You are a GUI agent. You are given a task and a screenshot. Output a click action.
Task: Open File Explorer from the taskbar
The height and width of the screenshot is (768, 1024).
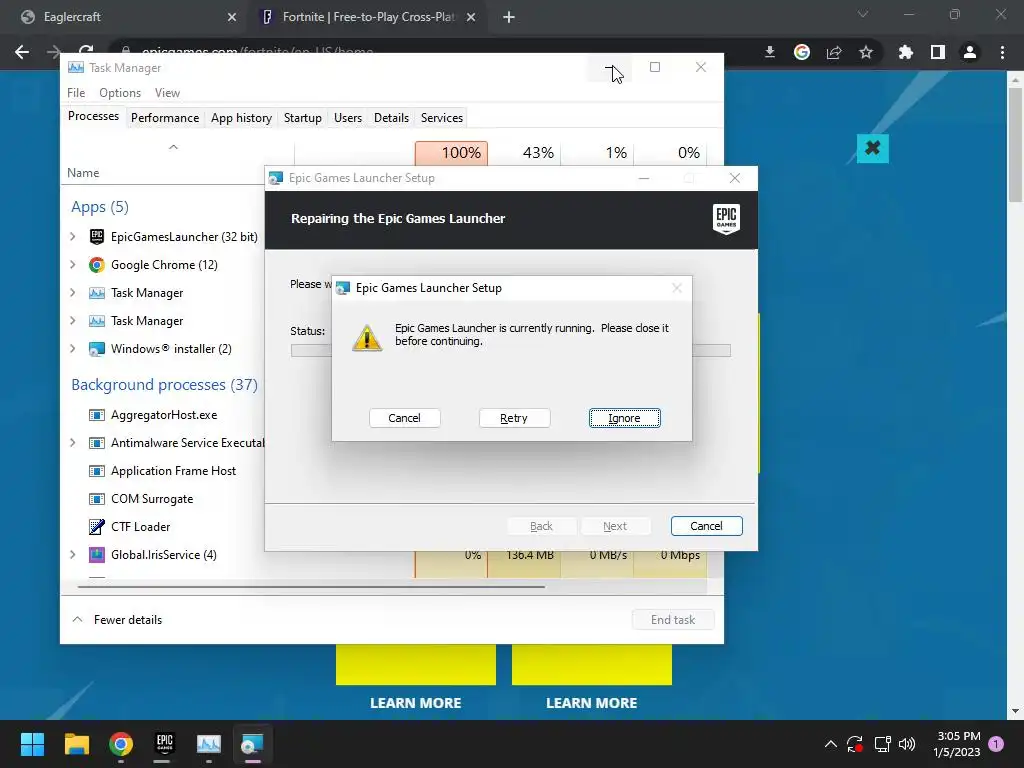click(x=76, y=744)
